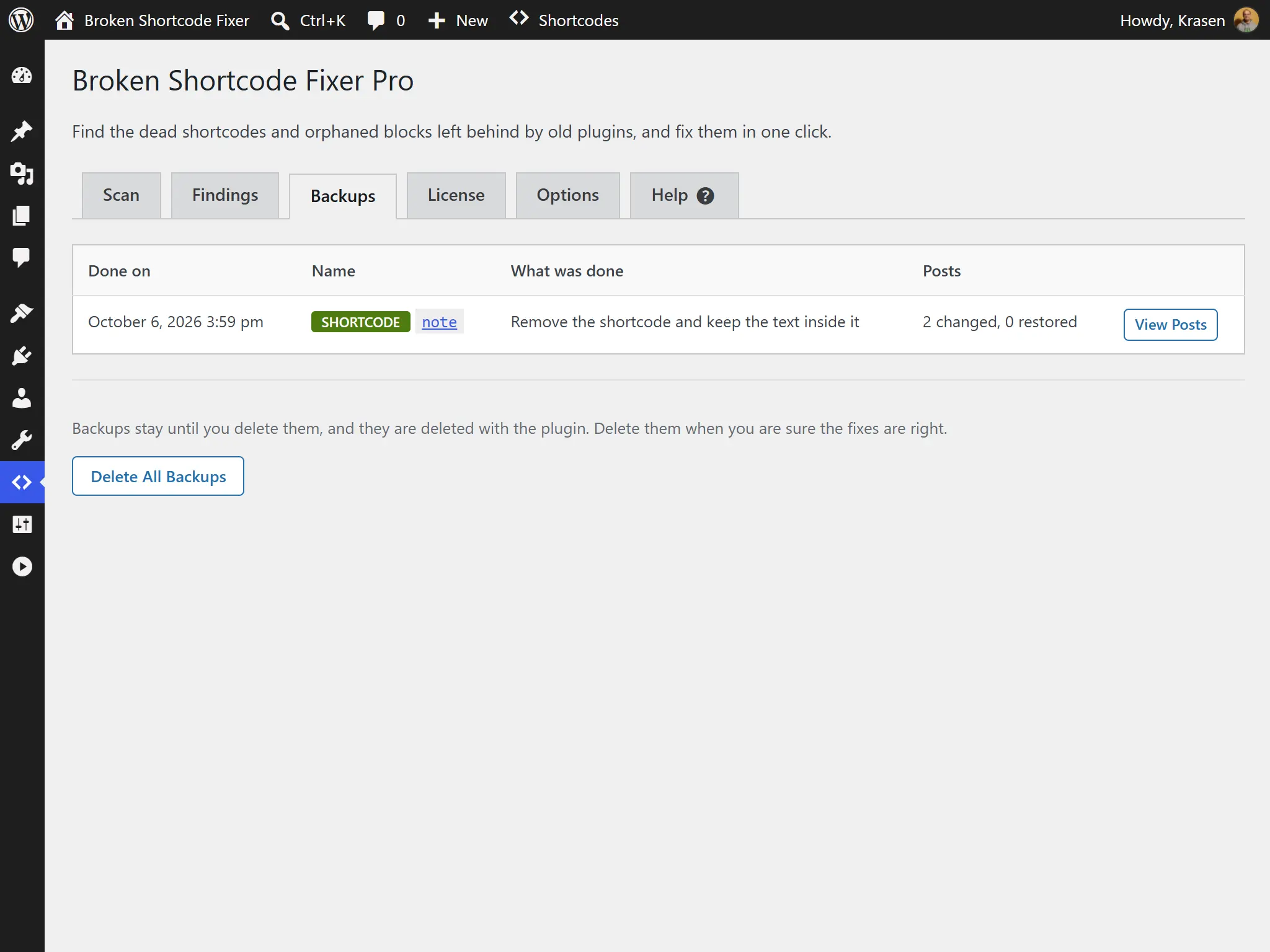Open Shortcodes admin bar item
This screenshot has height=952, width=1270.
(x=564, y=20)
